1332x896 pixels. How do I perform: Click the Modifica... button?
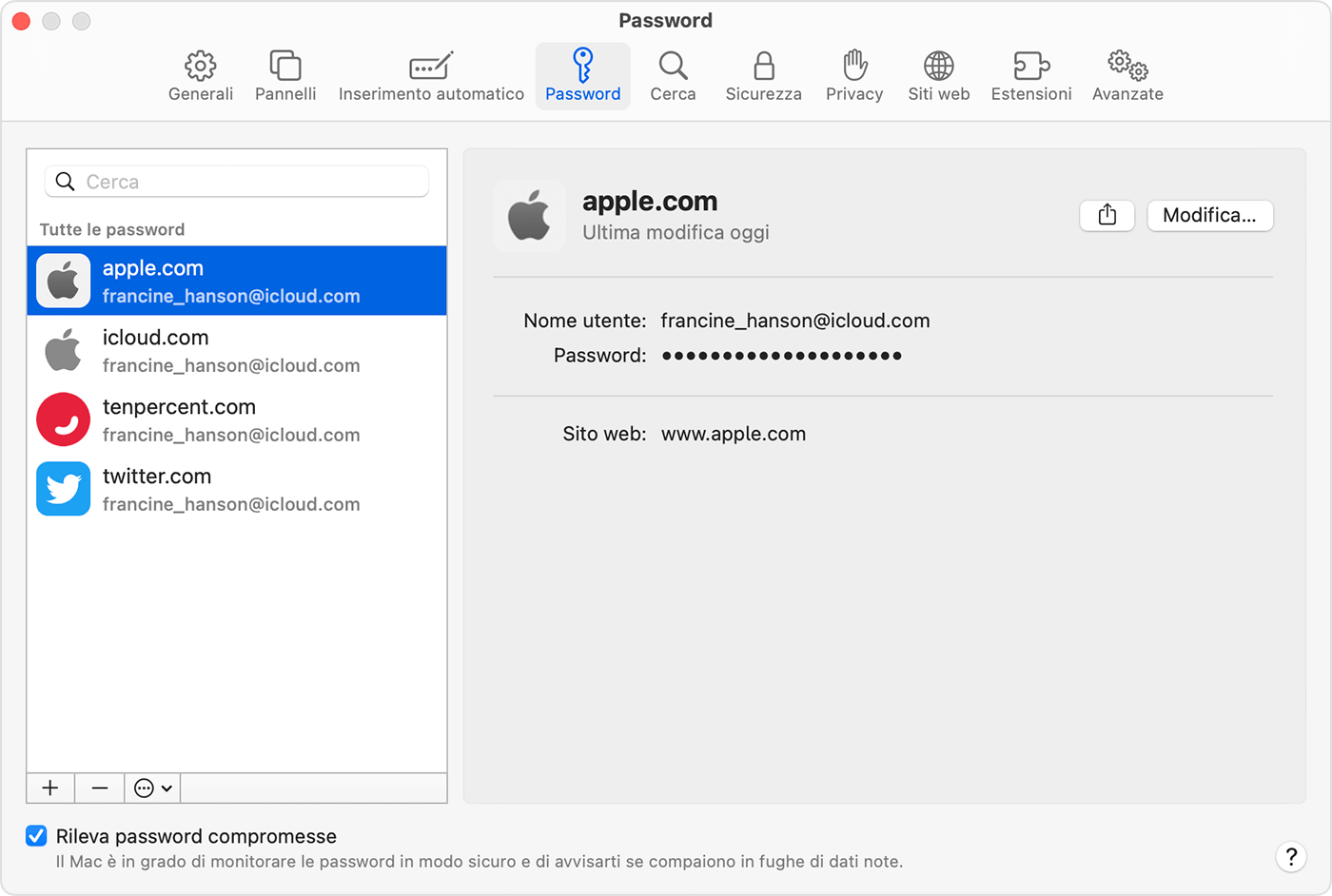[1210, 215]
